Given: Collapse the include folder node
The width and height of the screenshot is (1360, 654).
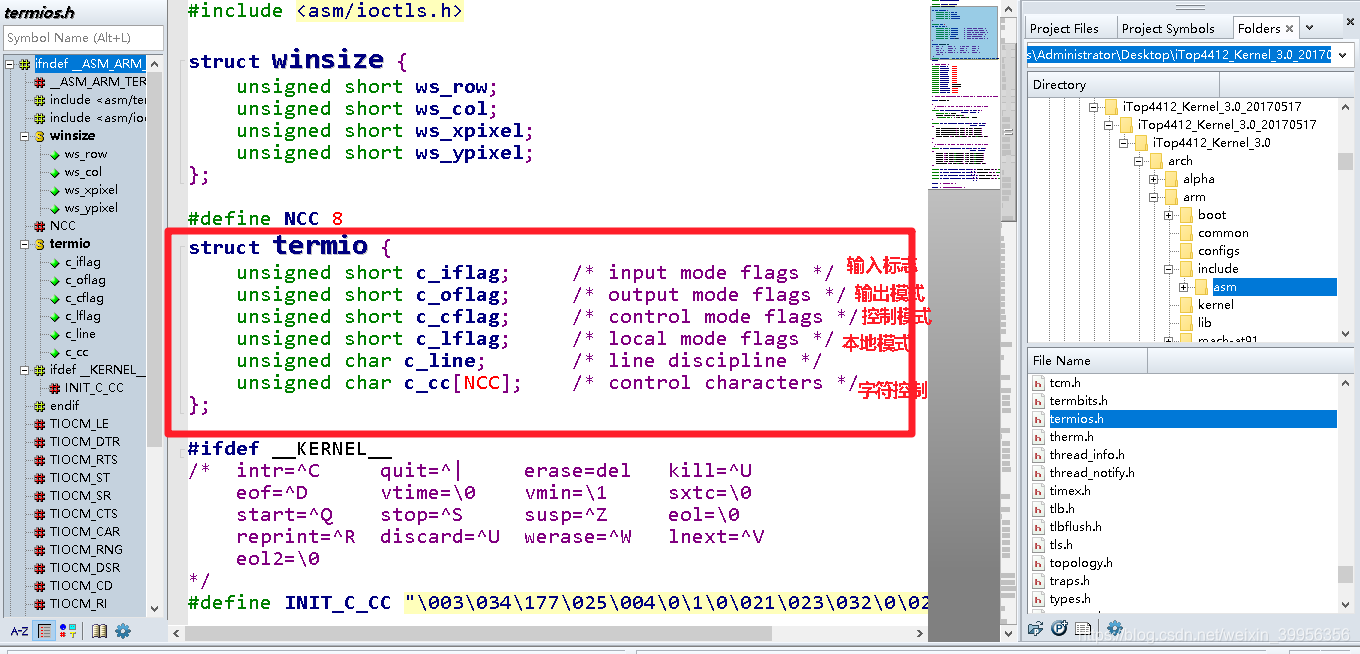Looking at the screenshot, I should [x=1168, y=269].
